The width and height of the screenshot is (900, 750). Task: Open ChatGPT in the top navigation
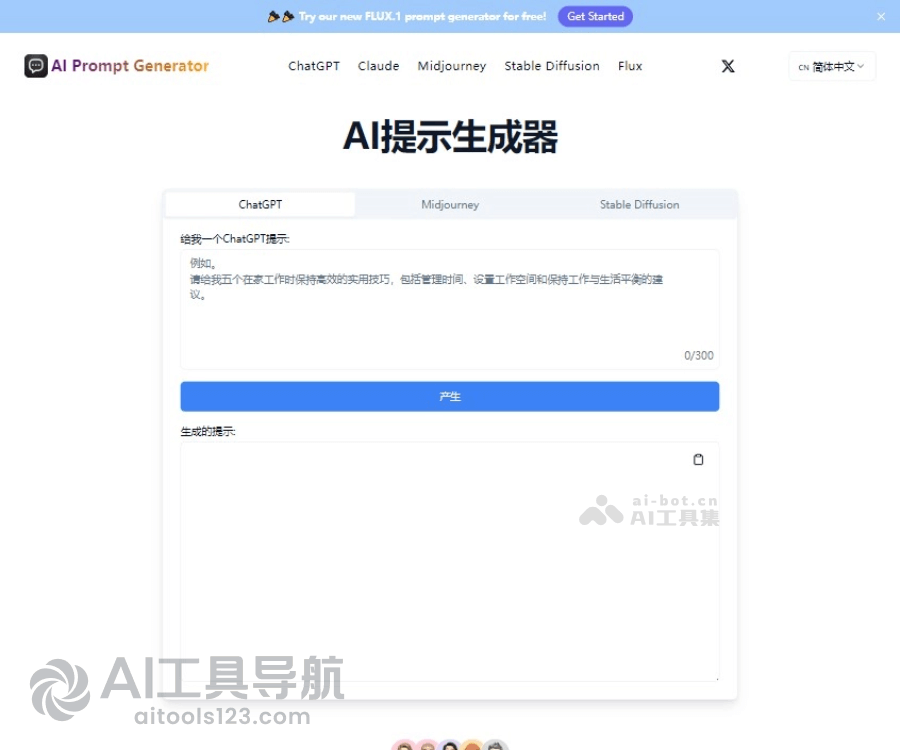314,66
